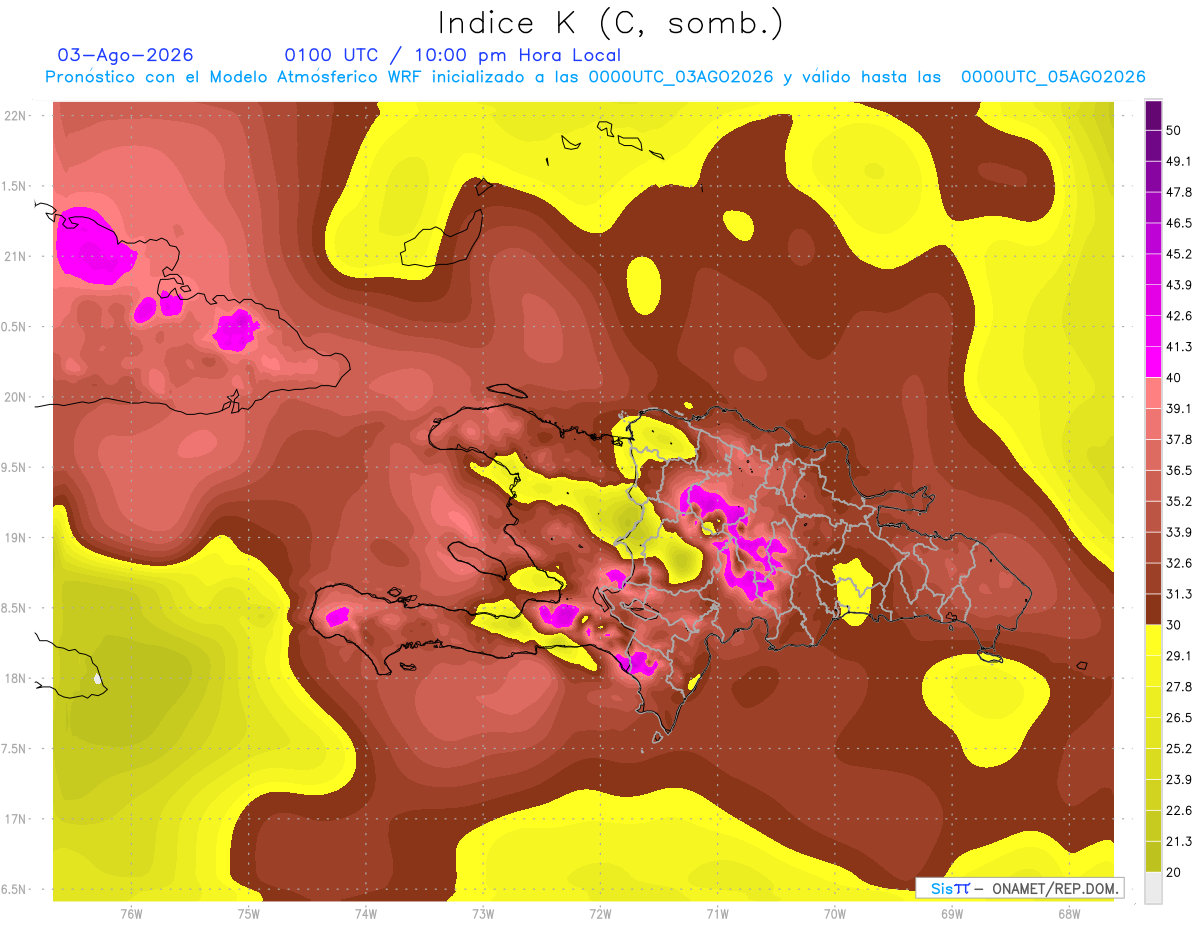The image size is (1200, 927).
Task: Click the legend value "33.9"
Action: tap(1178, 532)
